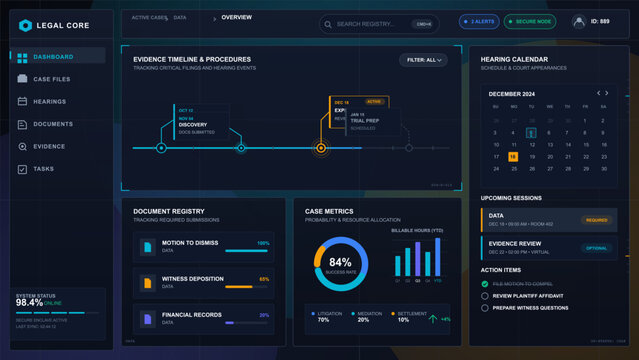Click the 84% success rate donut chart

pyautogui.click(x=341, y=264)
